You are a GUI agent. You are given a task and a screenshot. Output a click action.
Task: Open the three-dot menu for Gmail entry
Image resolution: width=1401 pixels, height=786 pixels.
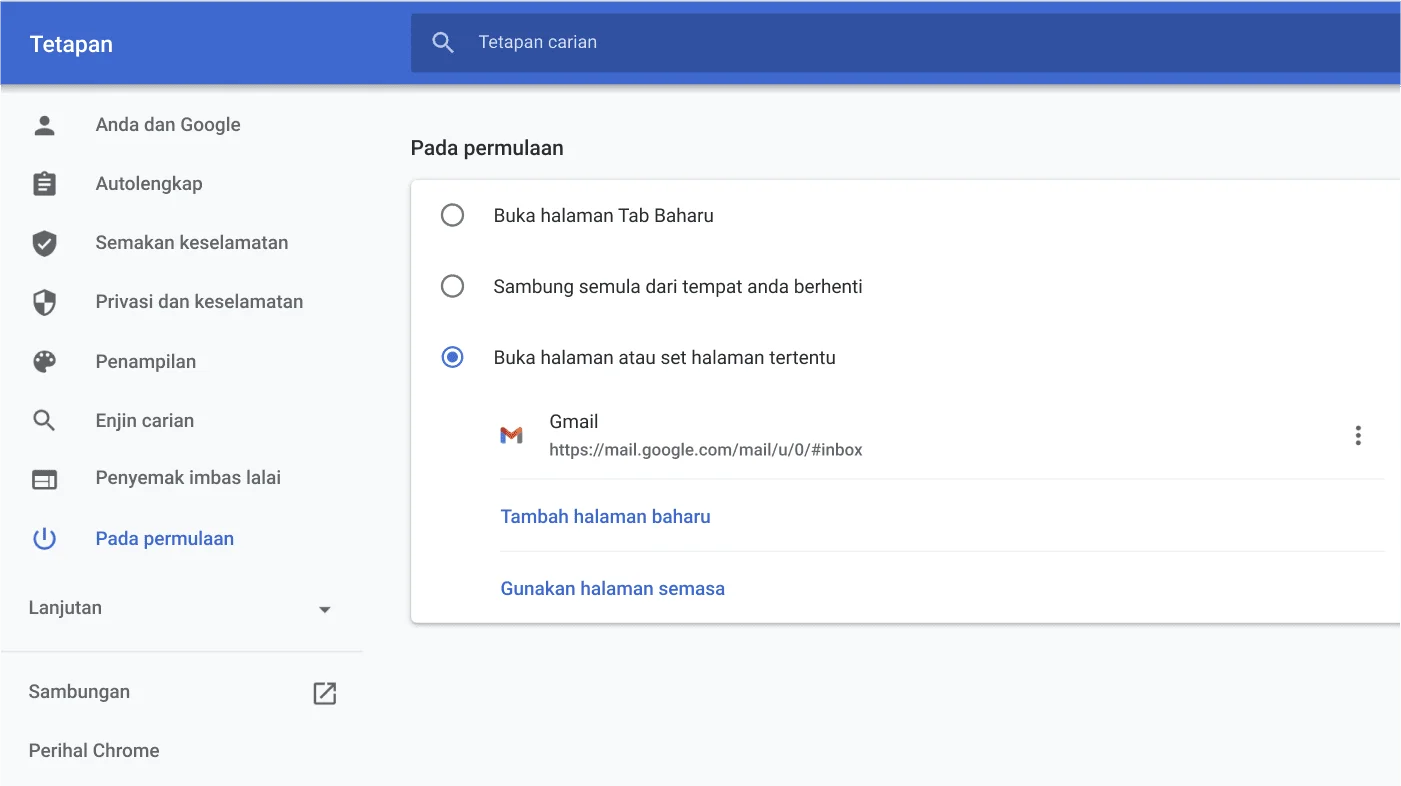coord(1358,435)
